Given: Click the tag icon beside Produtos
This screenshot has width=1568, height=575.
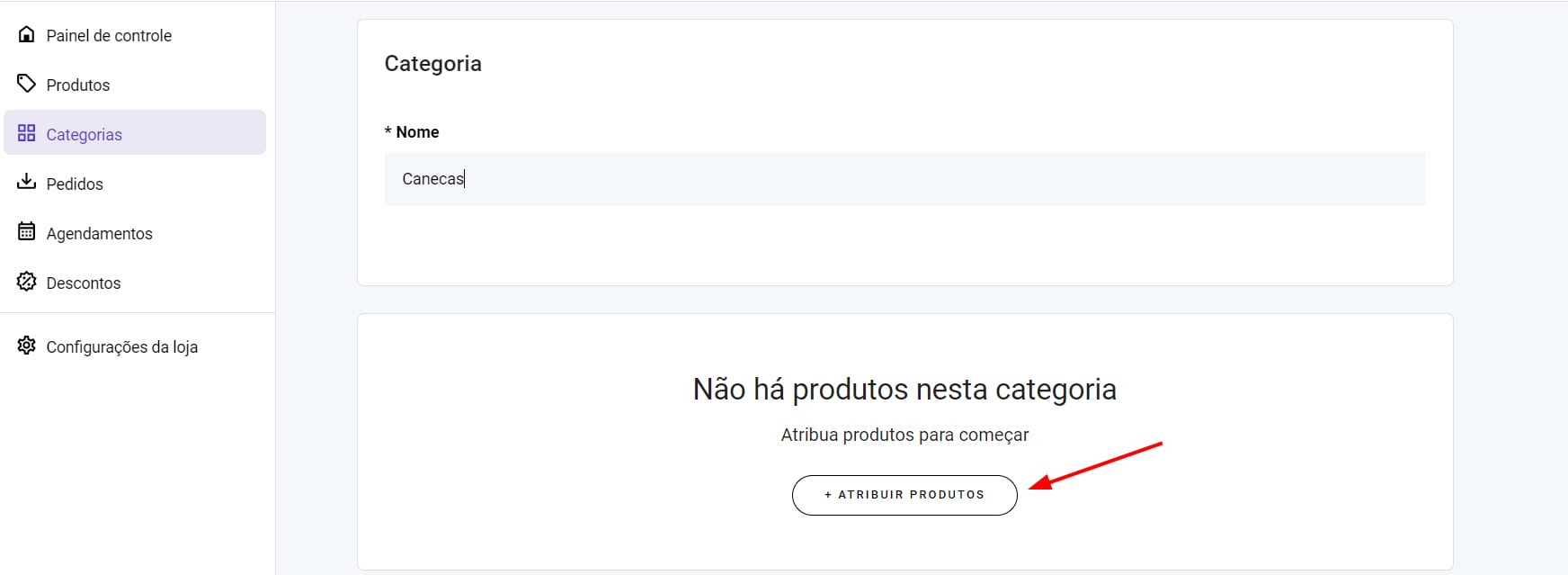Looking at the screenshot, I should point(27,84).
